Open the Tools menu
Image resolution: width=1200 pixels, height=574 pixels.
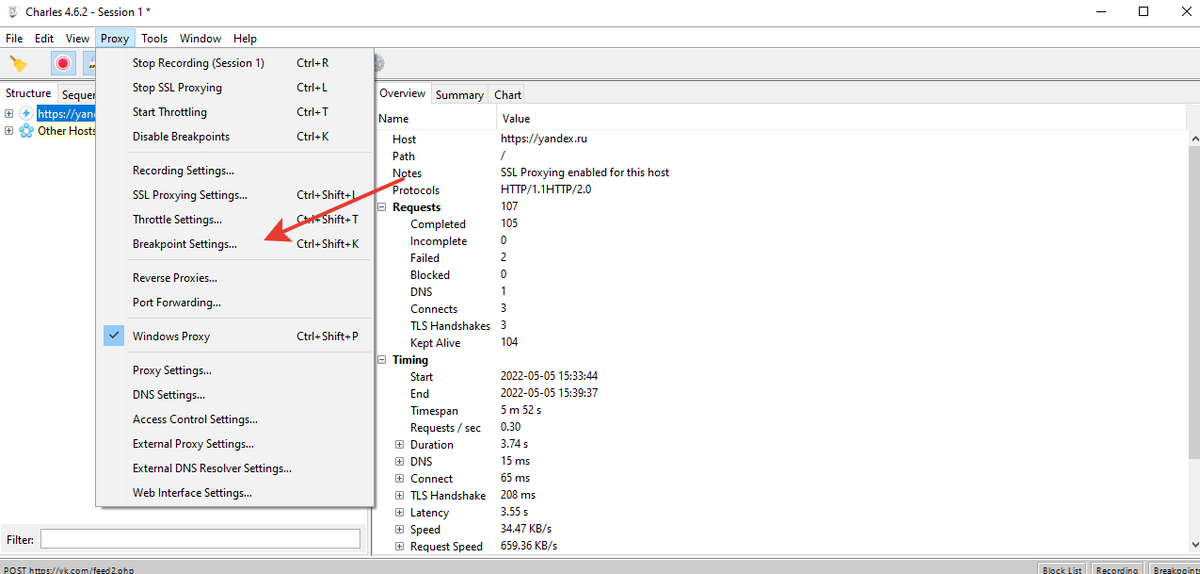click(x=154, y=38)
